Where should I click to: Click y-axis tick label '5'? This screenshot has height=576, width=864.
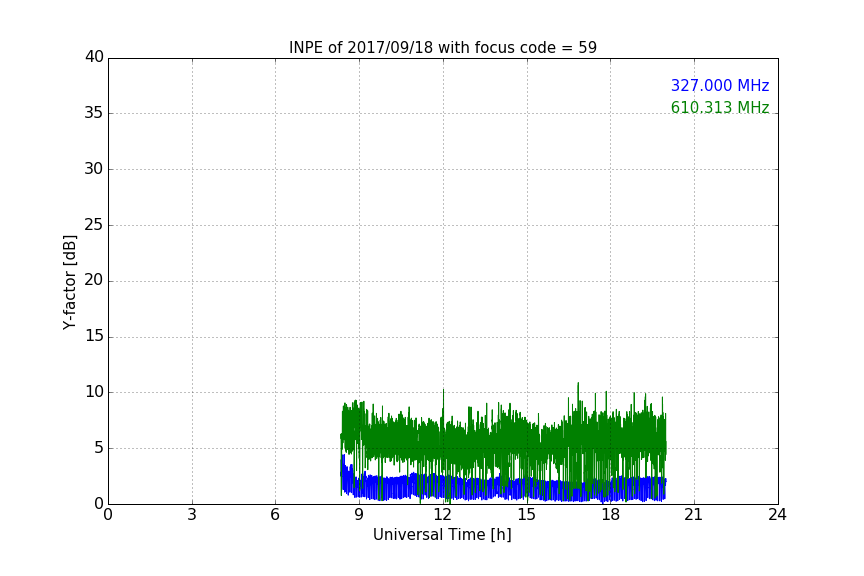pyautogui.click(x=99, y=448)
